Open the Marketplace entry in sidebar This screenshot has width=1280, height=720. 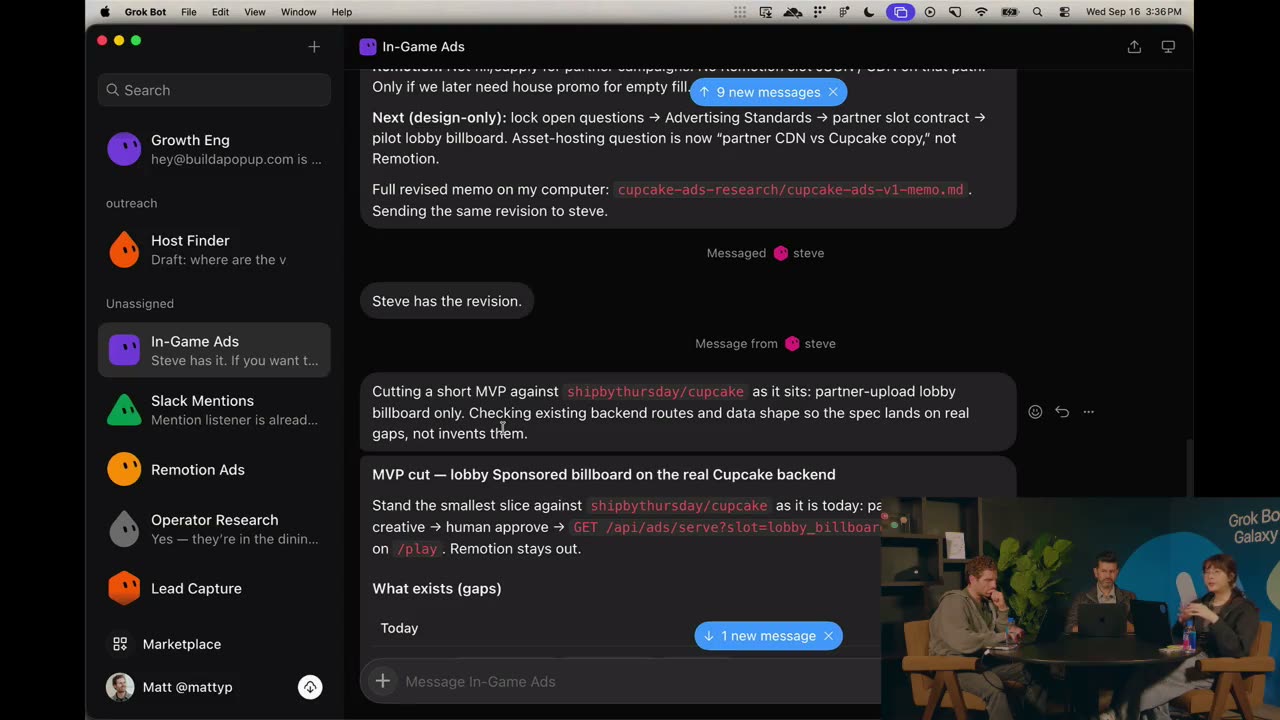tap(214, 644)
